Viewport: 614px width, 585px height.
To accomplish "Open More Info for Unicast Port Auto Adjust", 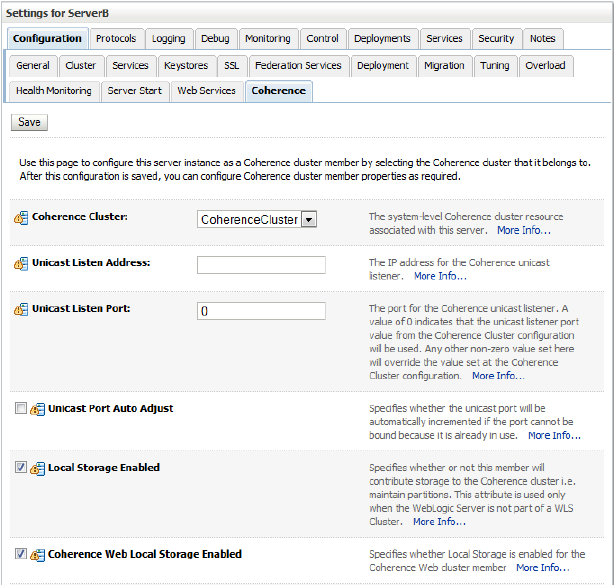I will pyautogui.click(x=554, y=435).
